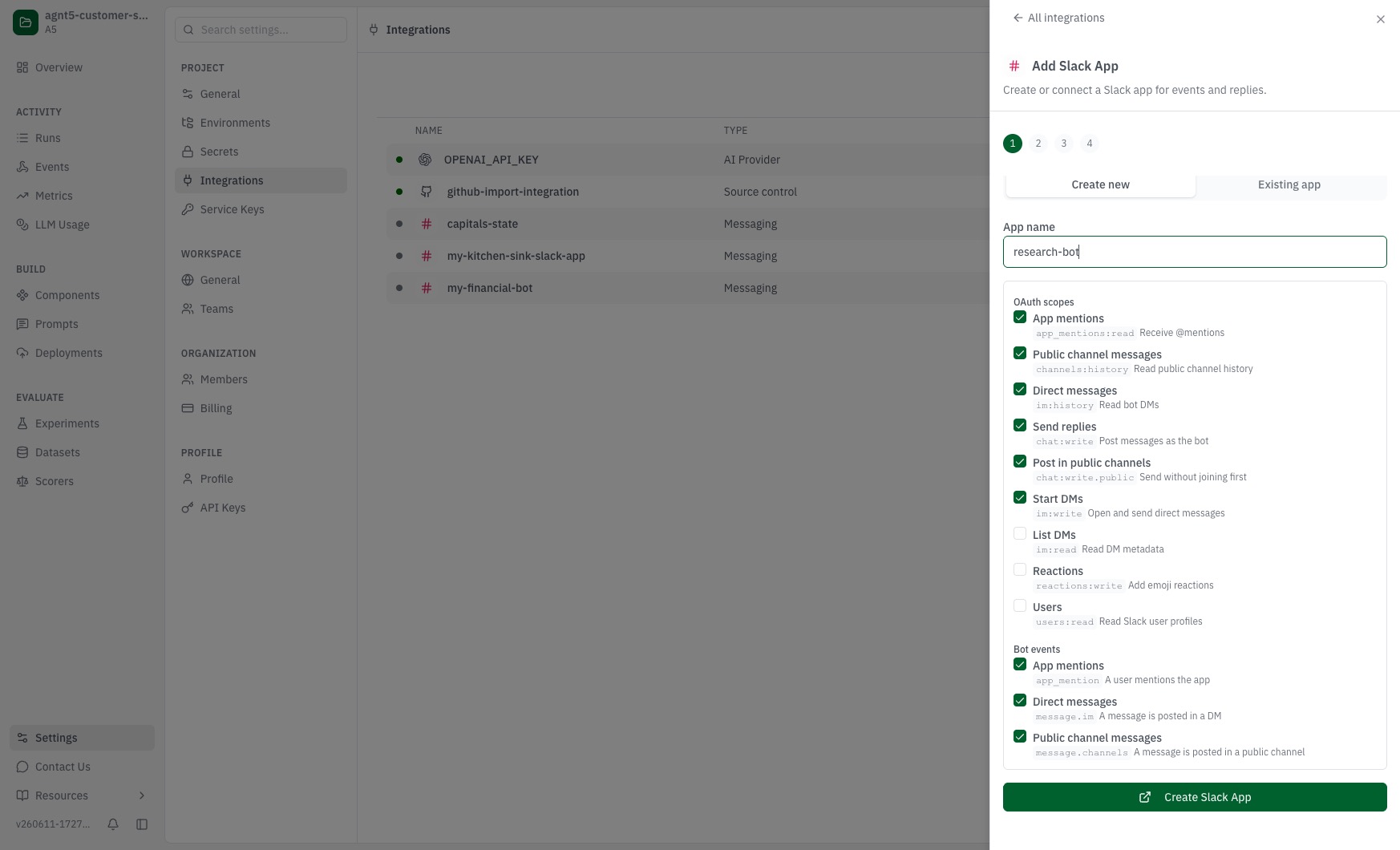Click the Environments icon

[x=188, y=123]
